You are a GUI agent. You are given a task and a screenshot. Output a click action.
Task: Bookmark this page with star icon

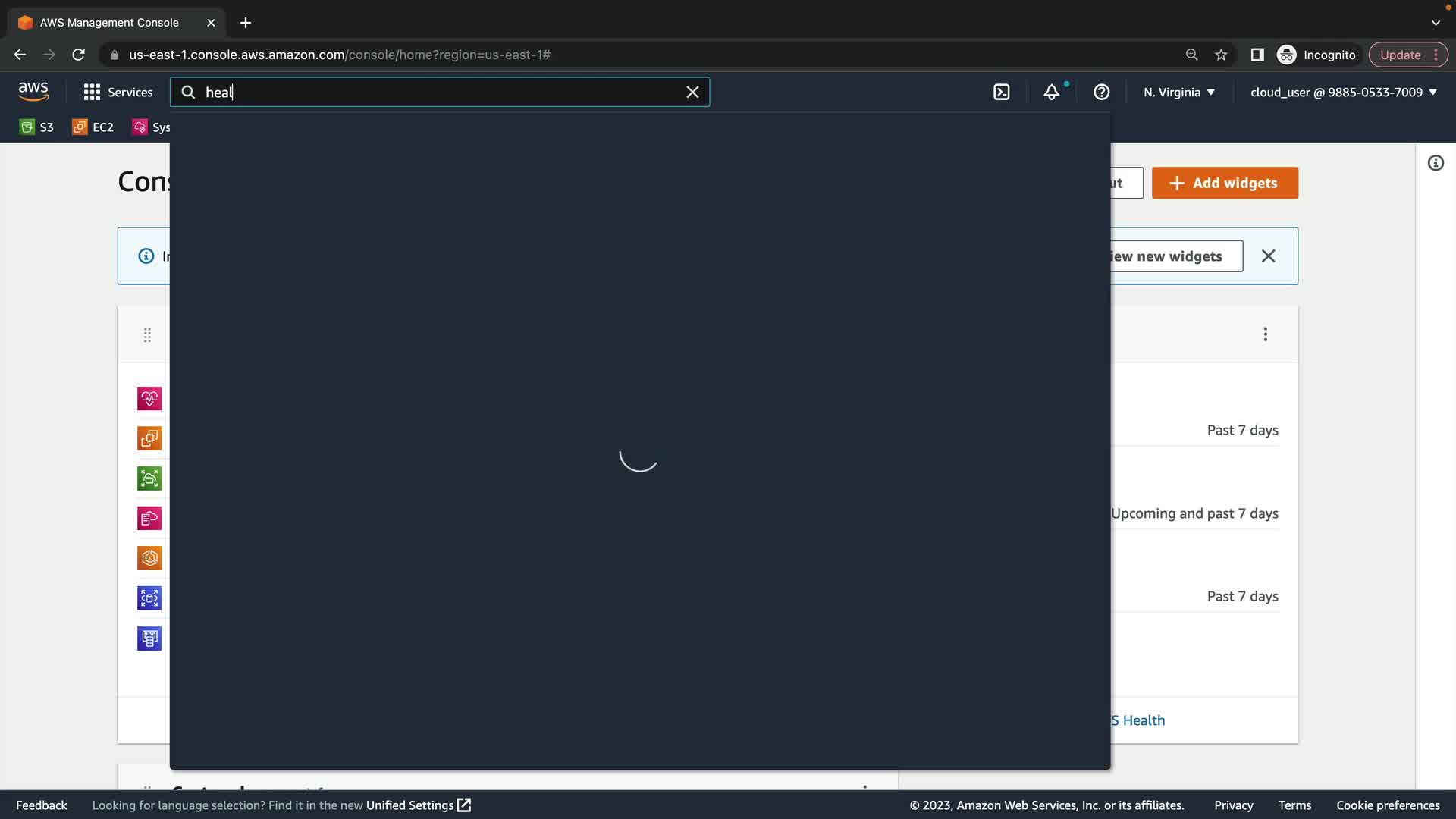click(1221, 55)
